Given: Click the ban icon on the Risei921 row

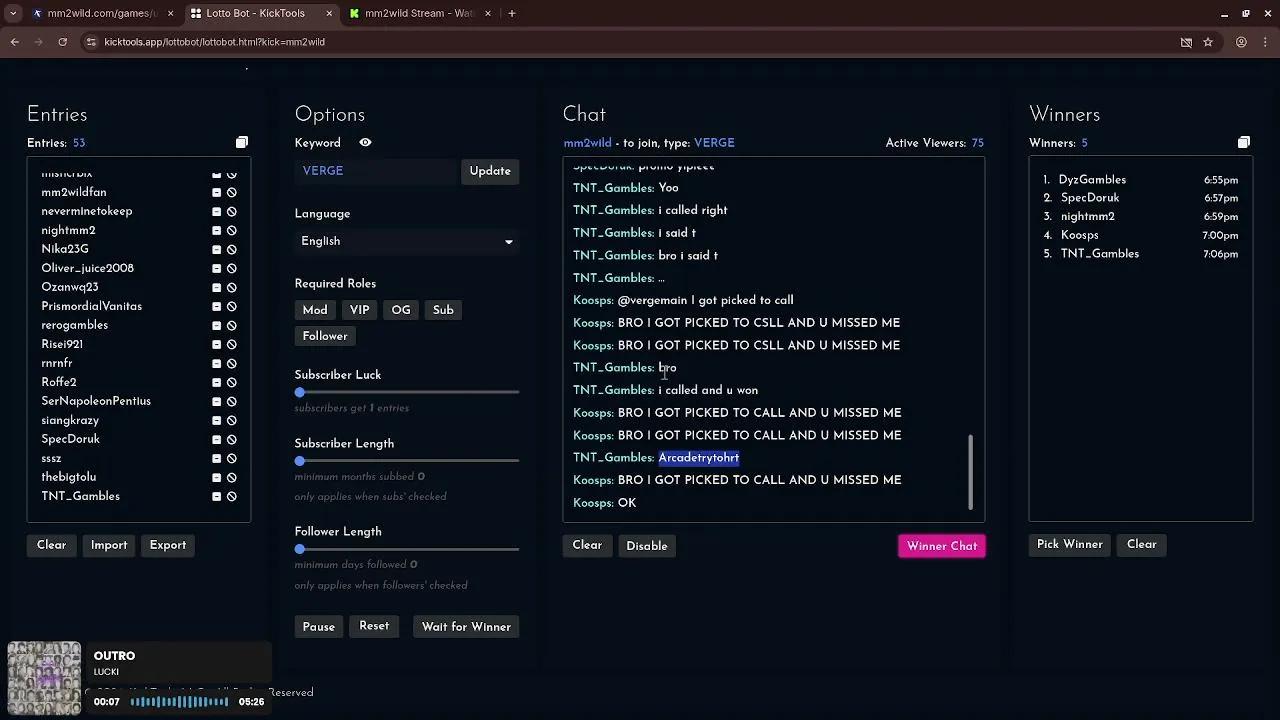Looking at the screenshot, I should [x=232, y=344].
